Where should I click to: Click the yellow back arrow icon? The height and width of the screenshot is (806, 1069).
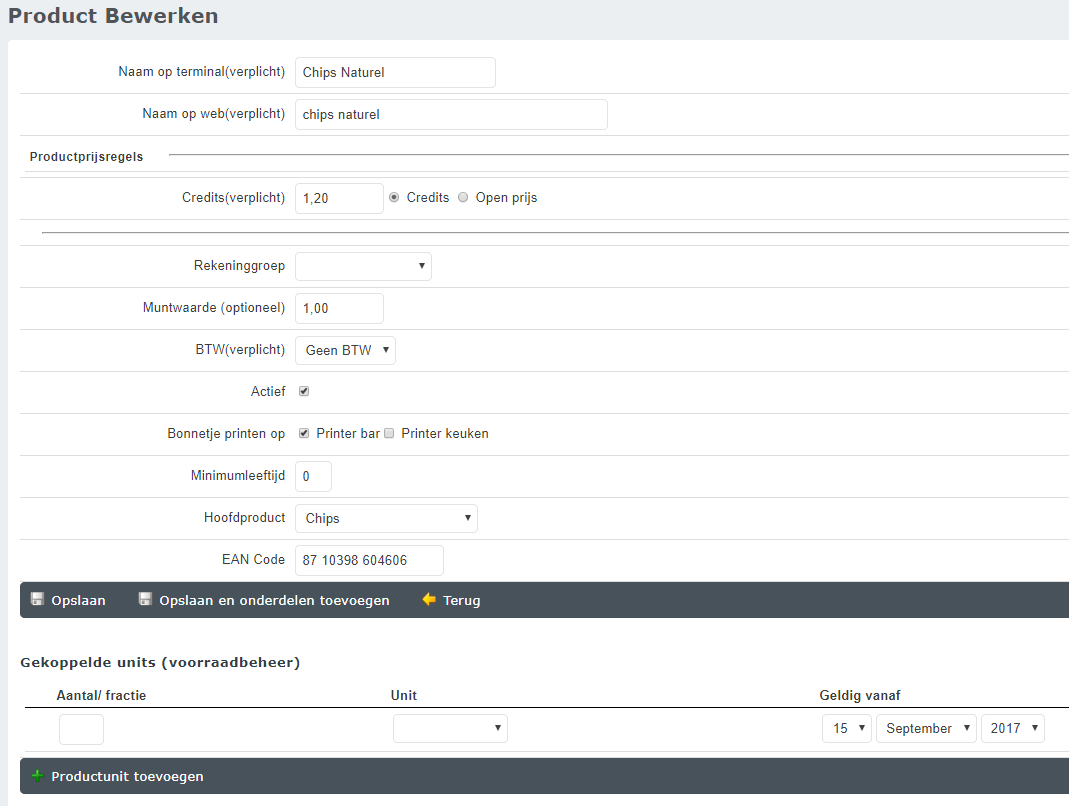coord(429,600)
